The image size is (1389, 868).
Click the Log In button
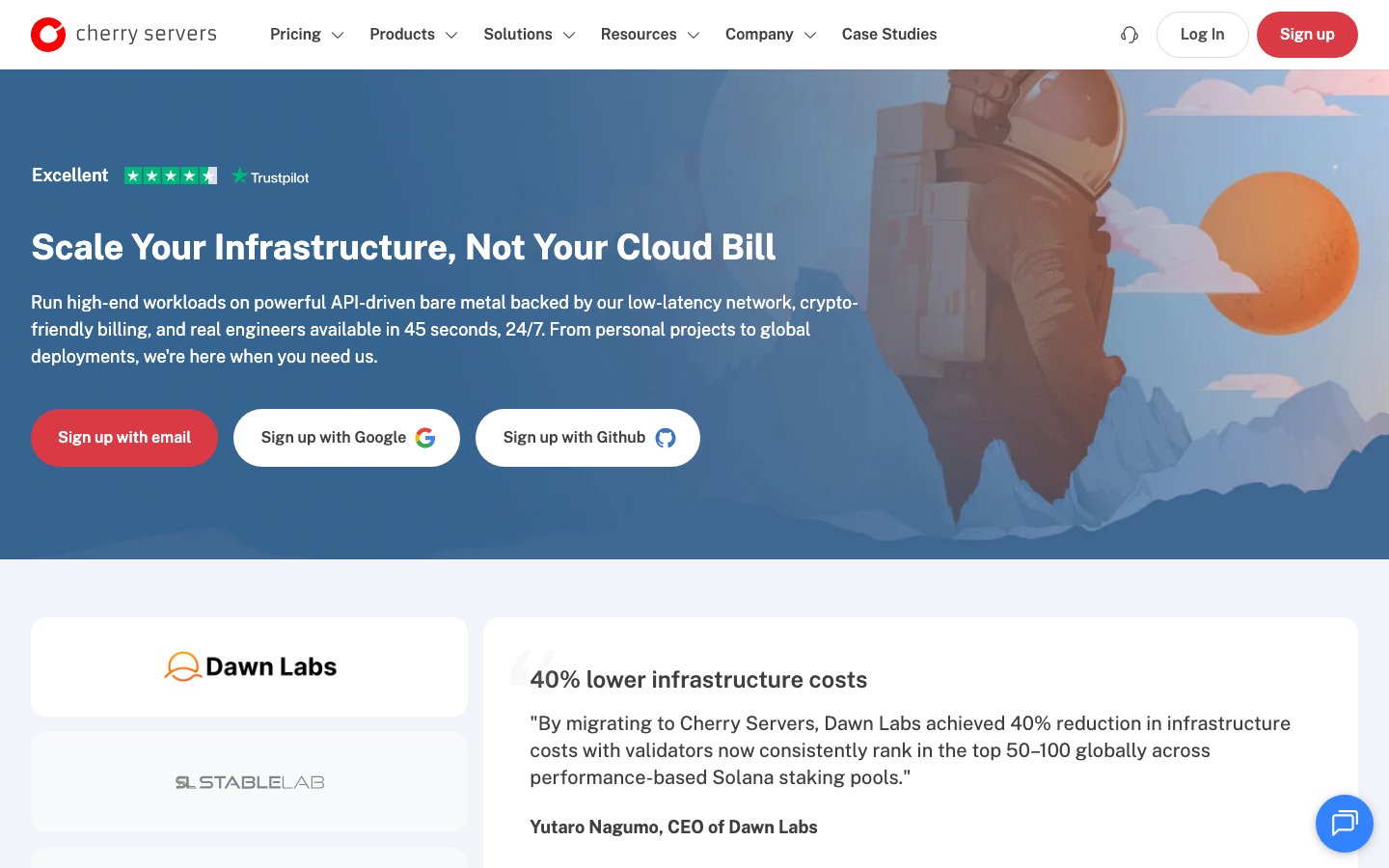(x=1202, y=35)
